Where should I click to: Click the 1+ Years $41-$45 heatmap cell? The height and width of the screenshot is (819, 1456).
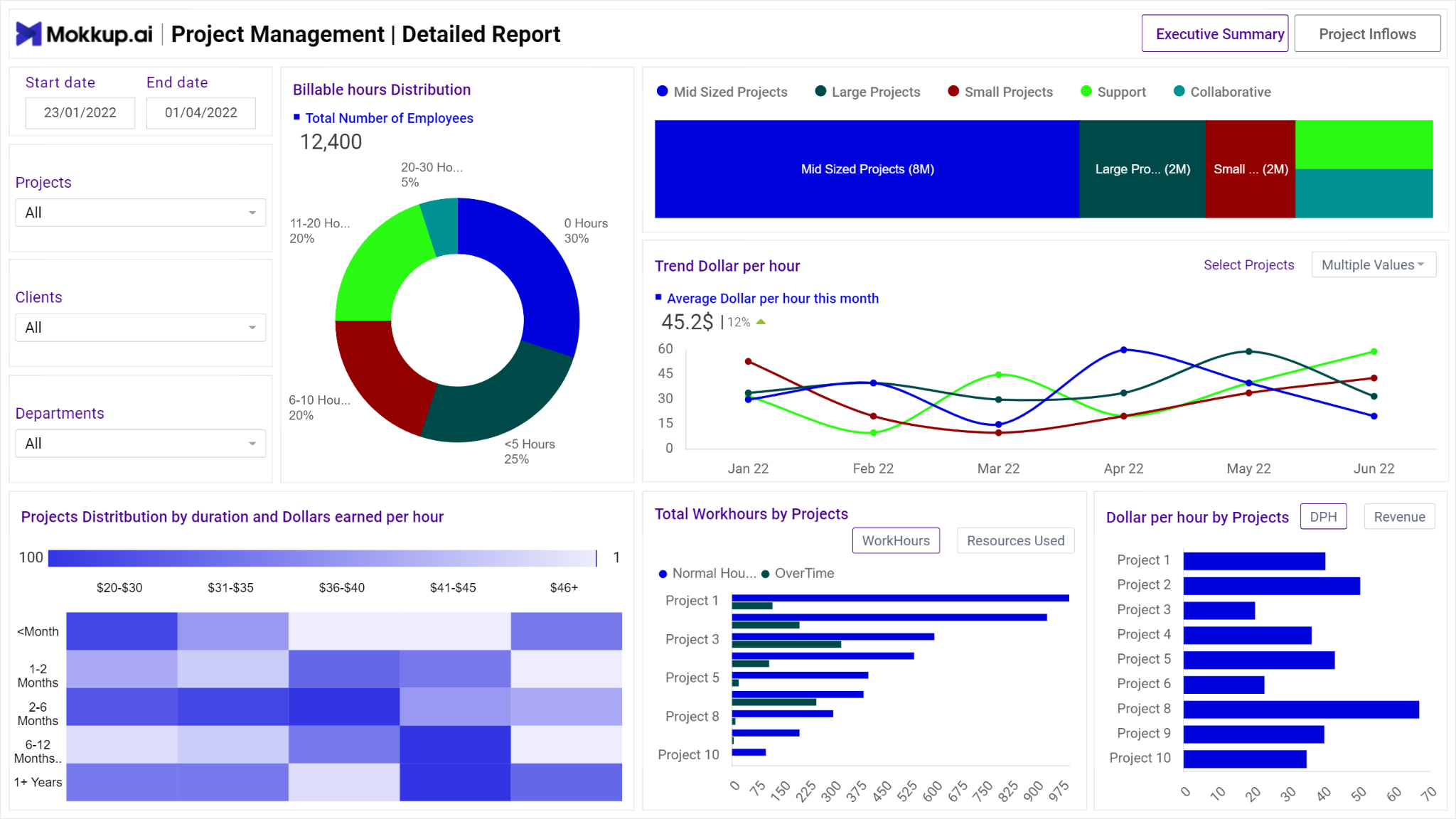pos(455,782)
